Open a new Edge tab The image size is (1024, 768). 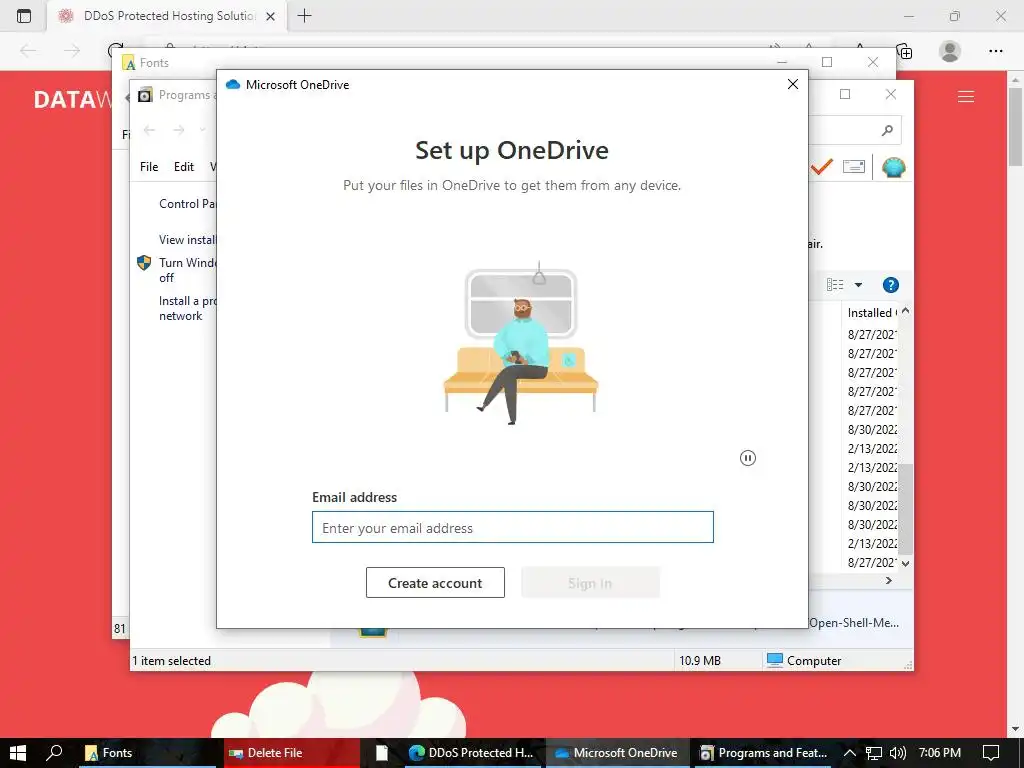(304, 16)
